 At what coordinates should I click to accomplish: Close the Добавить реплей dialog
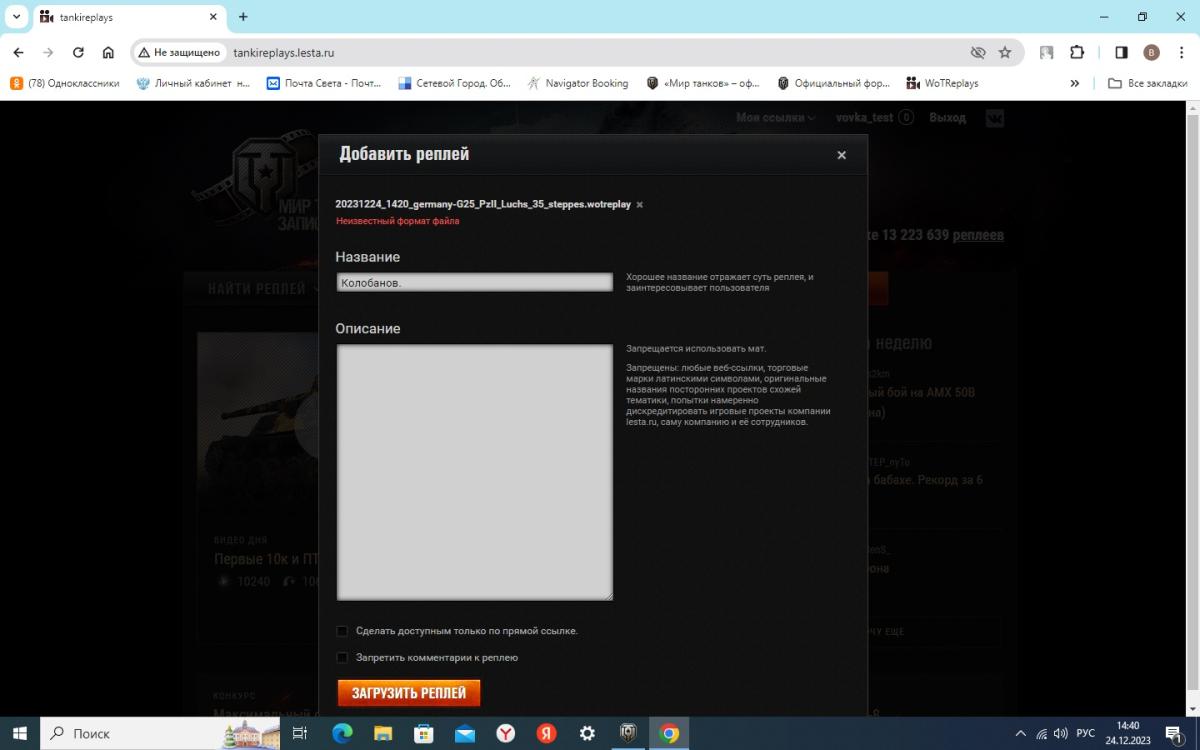click(x=841, y=155)
